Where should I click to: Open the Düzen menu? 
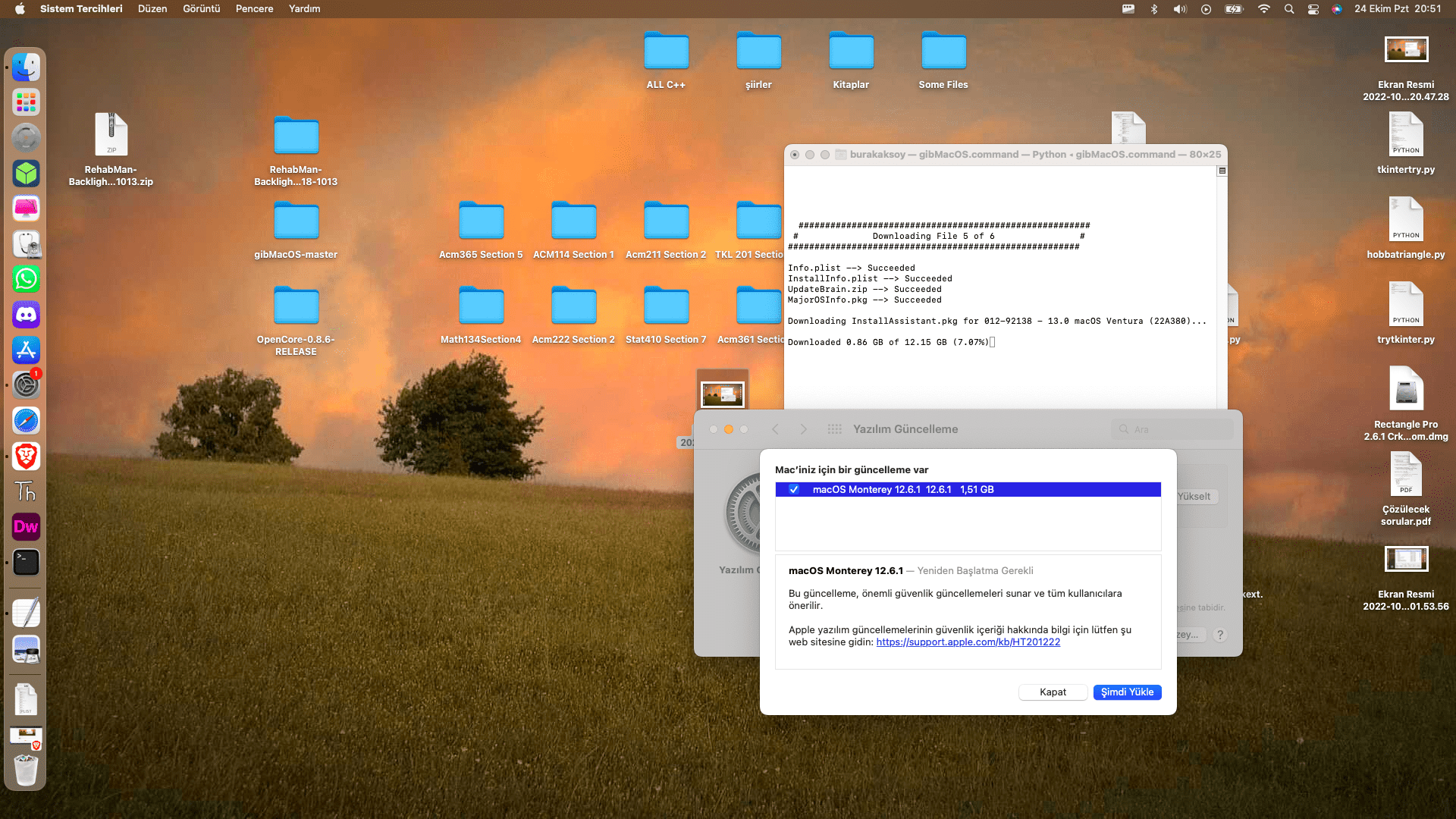pos(152,9)
